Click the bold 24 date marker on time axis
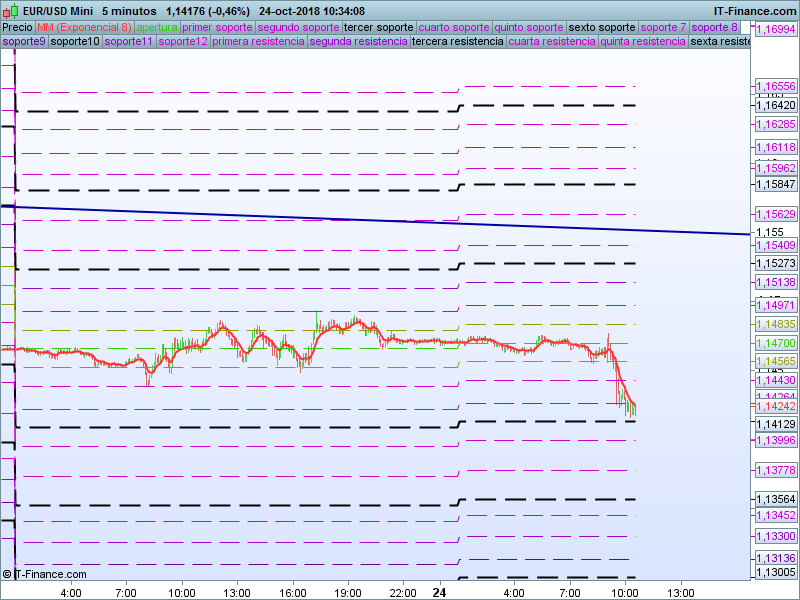This screenshot has width=800, height=600. point(438,592)
